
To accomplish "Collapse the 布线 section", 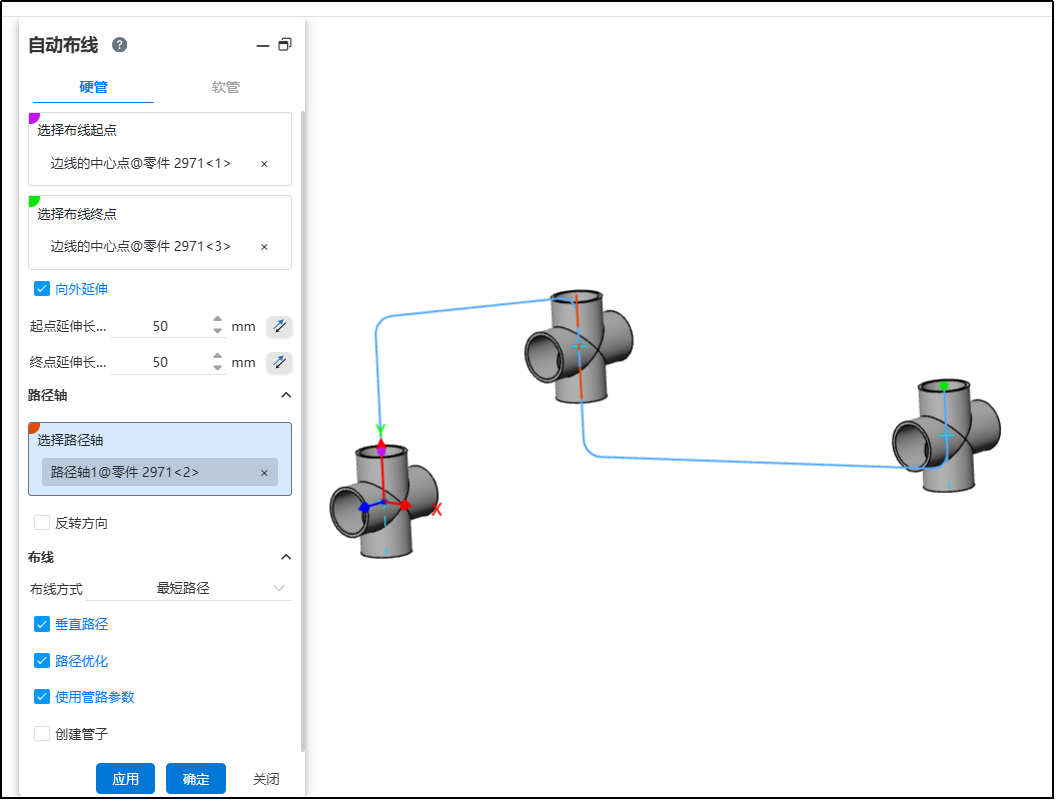I will coord(286,557).
